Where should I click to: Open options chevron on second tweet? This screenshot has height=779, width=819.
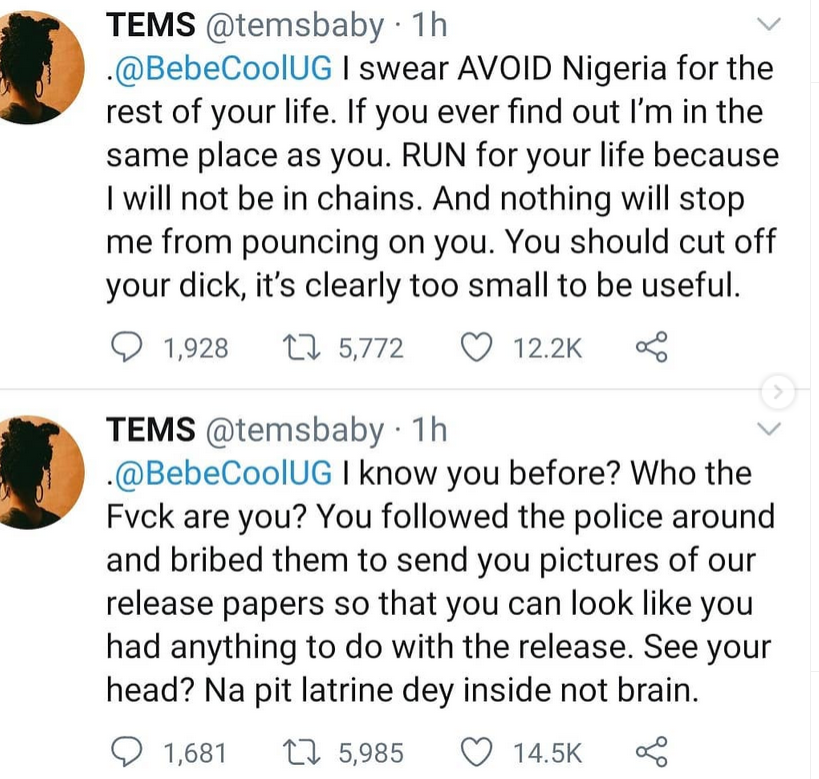(769, 430)
